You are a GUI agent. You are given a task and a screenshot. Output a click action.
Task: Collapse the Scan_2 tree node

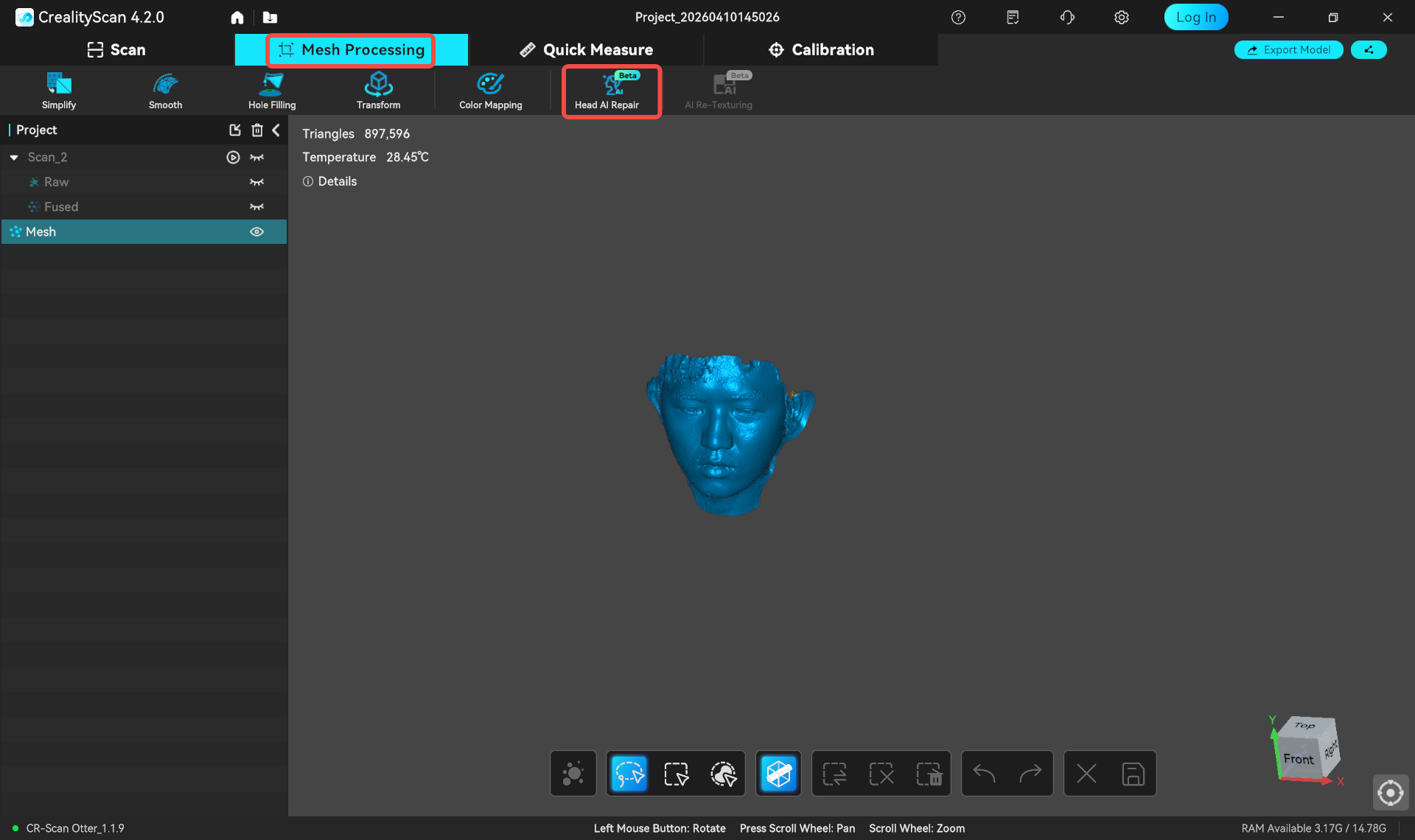pos(14,158)
